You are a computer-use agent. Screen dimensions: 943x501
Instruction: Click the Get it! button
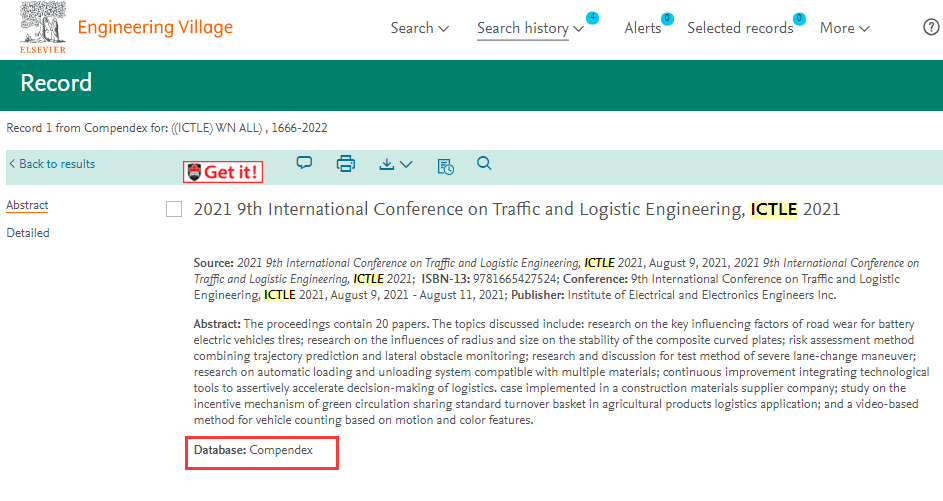point(223,172)
